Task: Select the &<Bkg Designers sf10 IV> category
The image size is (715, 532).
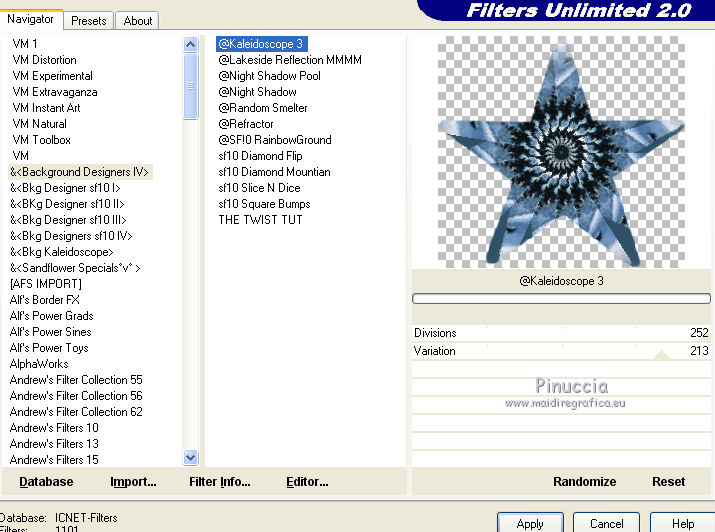Action: 71,236
